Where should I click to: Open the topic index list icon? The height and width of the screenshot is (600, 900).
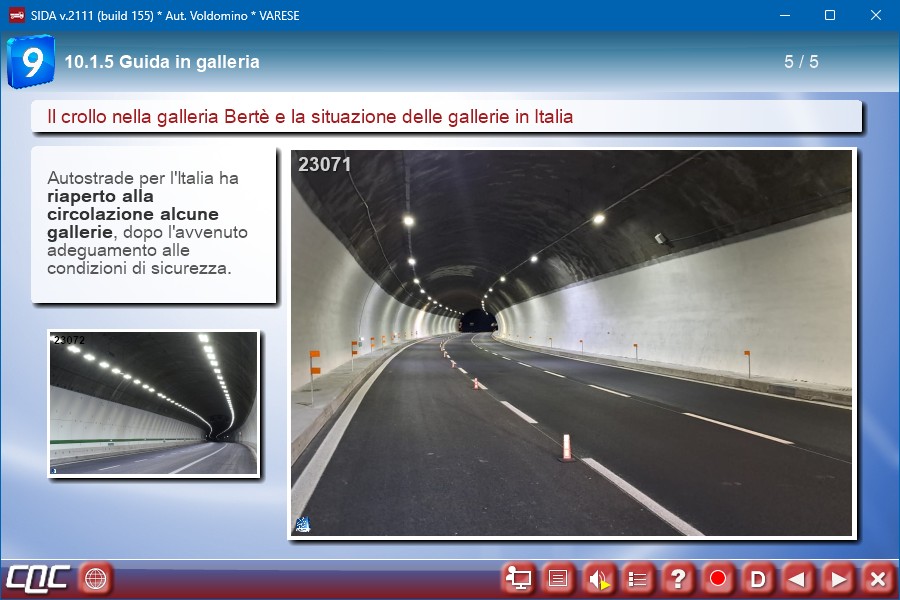638,578
